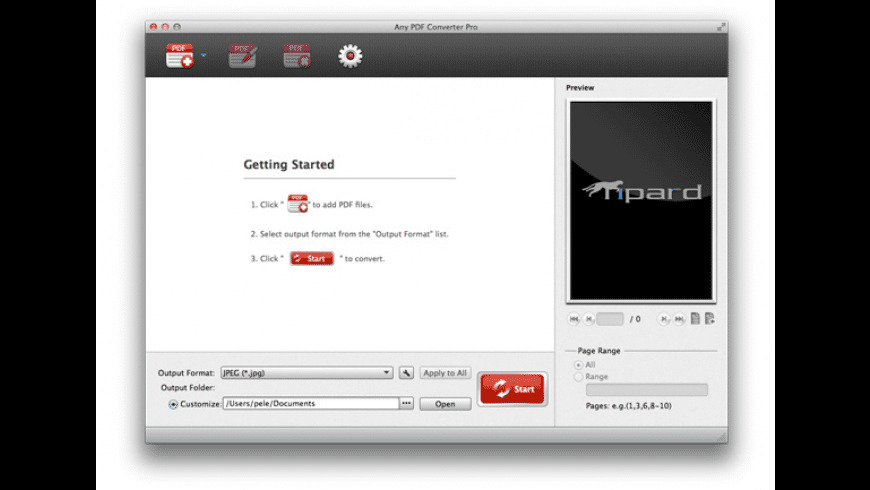Click the small Start image in Getting Started
The image size is (870, 490).
[x=312, y=259]
